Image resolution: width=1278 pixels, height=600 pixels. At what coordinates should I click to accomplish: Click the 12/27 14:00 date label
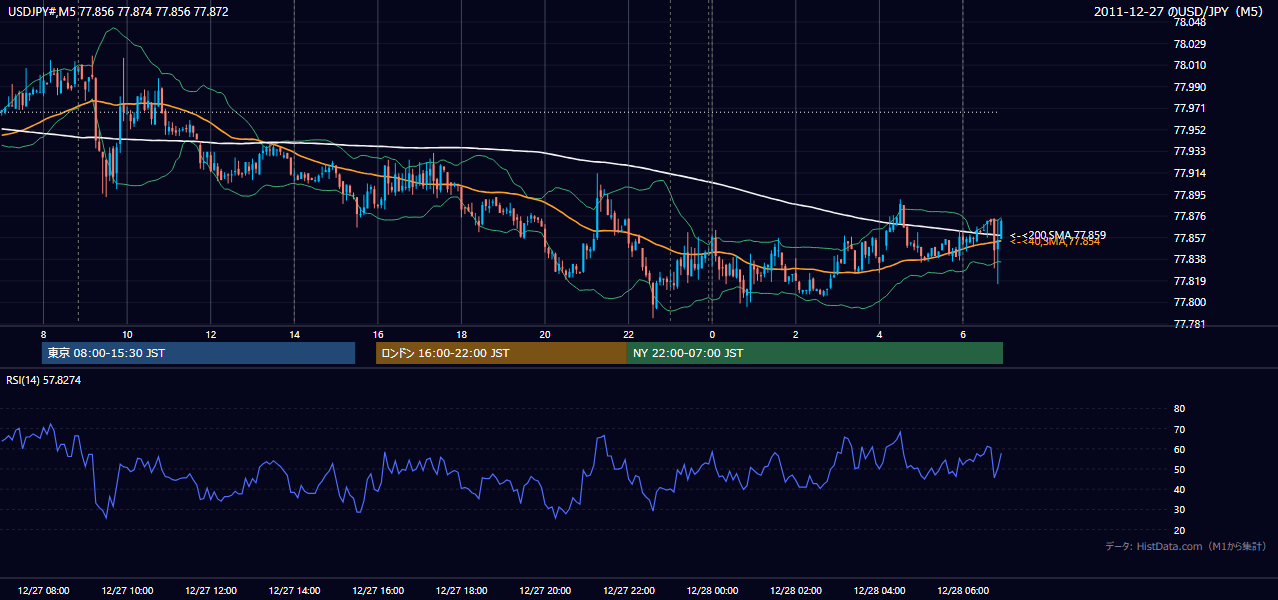294,591
